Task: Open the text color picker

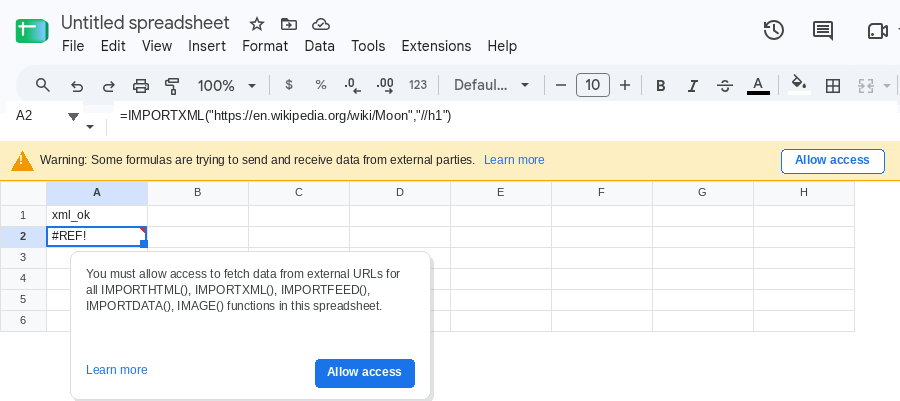Action: 758,85
